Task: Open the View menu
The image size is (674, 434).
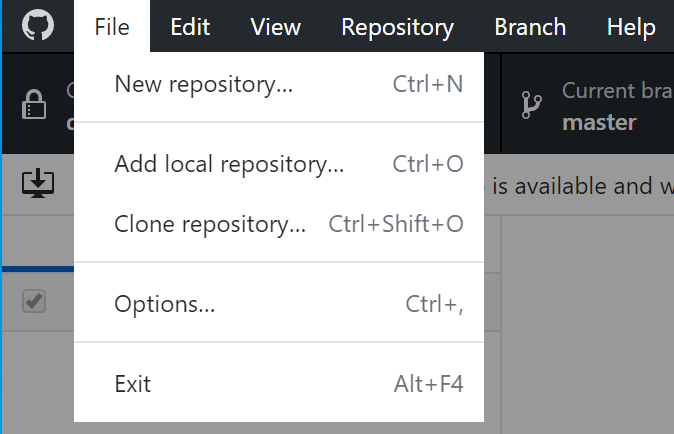Action: (x=276, y=27)
